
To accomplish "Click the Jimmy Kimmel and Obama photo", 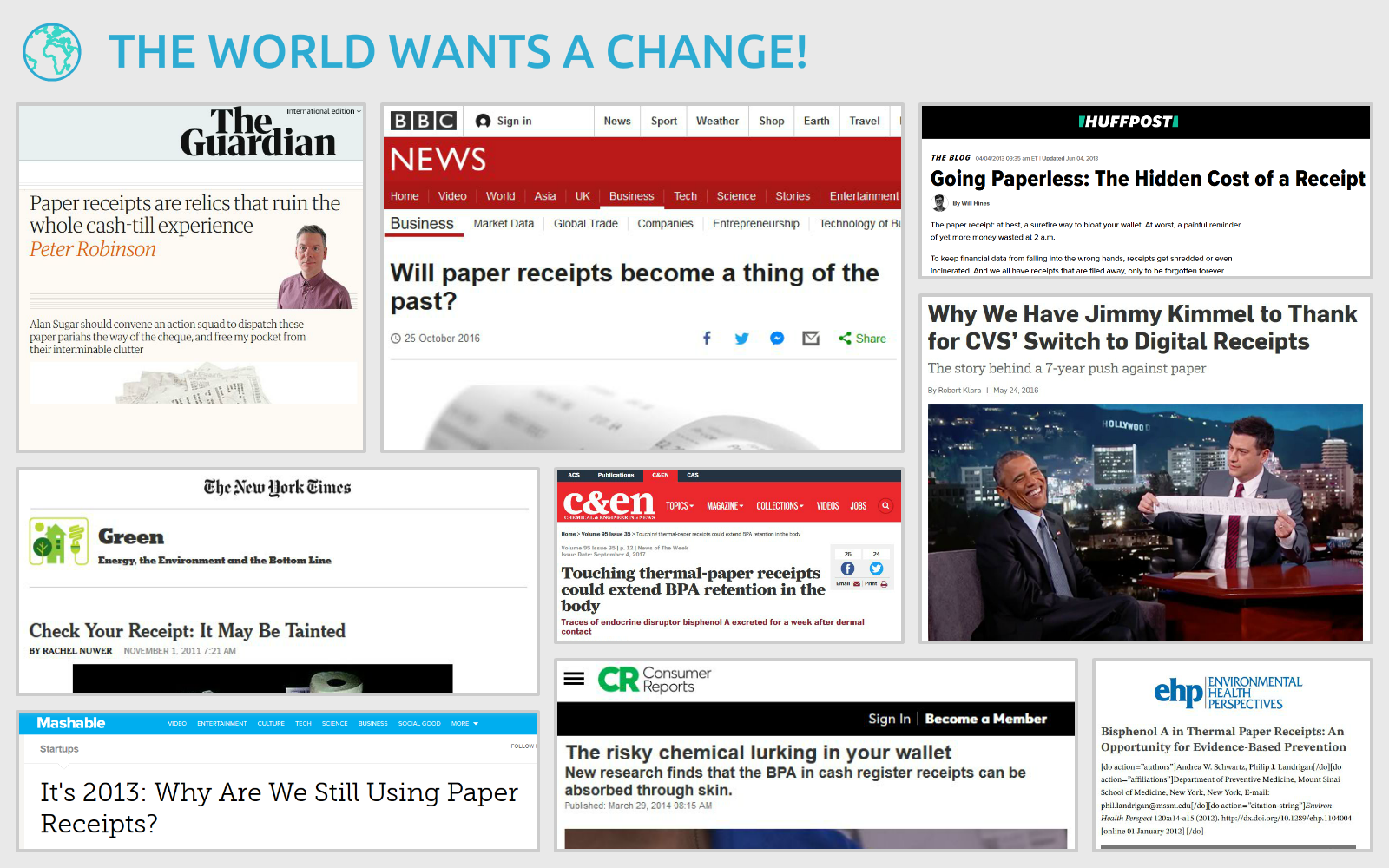I will tap(1145, 523).
